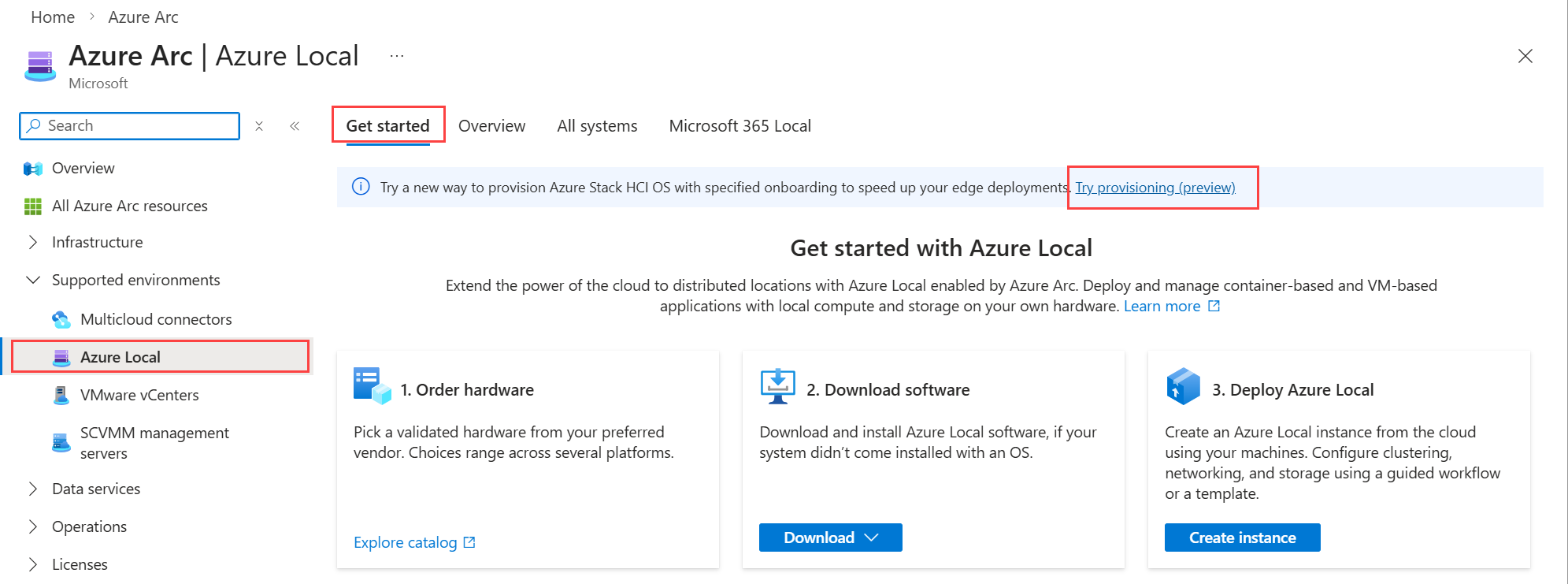
Task: Click the All Azure Arc resources grid icon
Action: 32,206
